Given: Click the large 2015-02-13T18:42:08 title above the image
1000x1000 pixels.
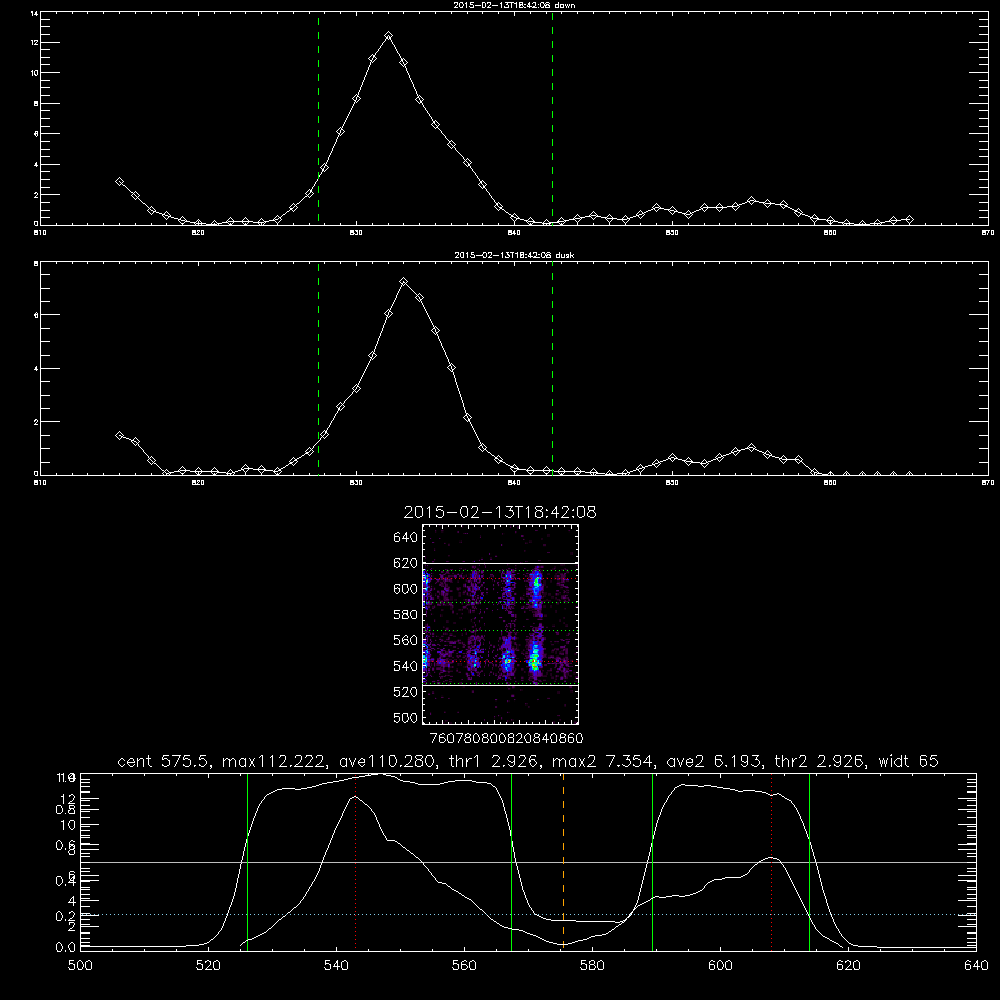Looking at the screenshot, I should 500,512.
